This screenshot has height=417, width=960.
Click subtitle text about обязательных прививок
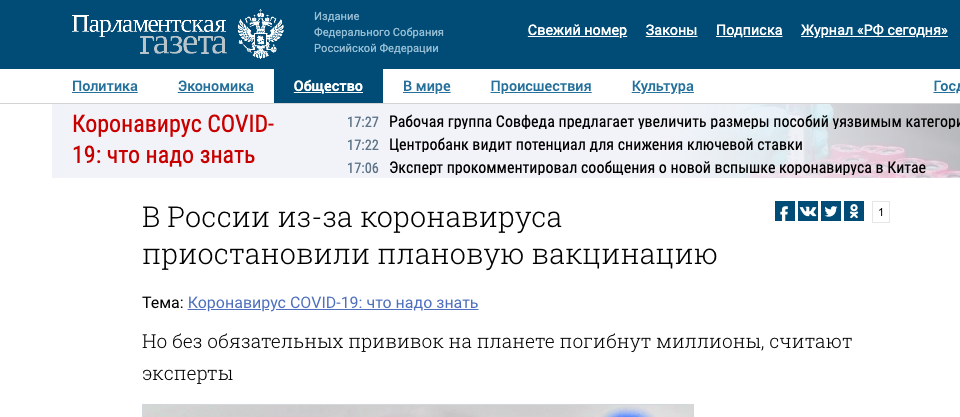click(x=497, y=357)
